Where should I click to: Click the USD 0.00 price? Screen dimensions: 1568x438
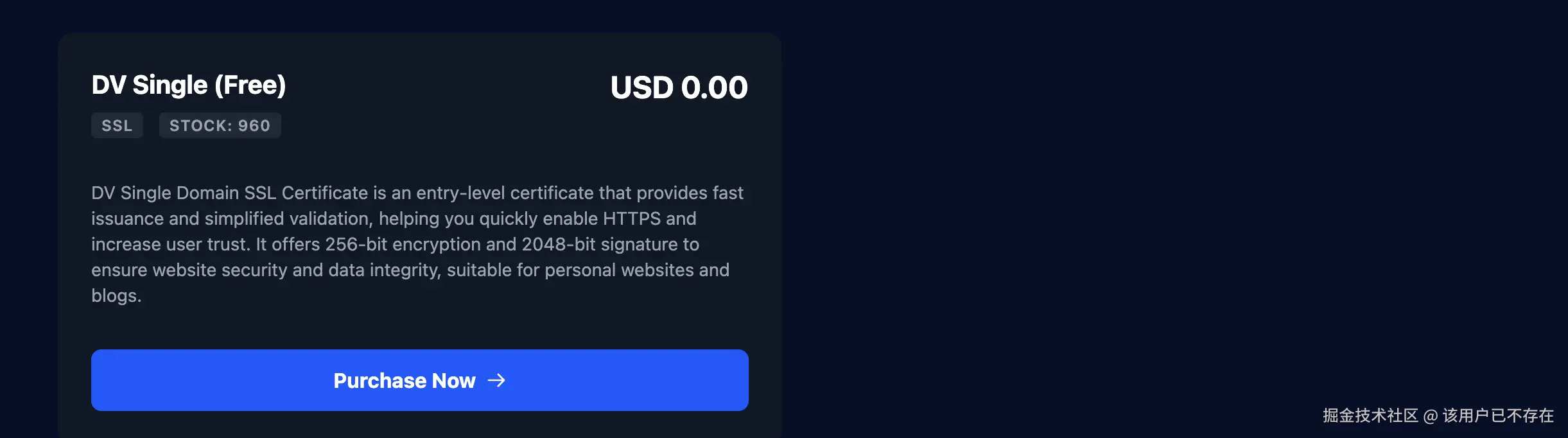679,87
